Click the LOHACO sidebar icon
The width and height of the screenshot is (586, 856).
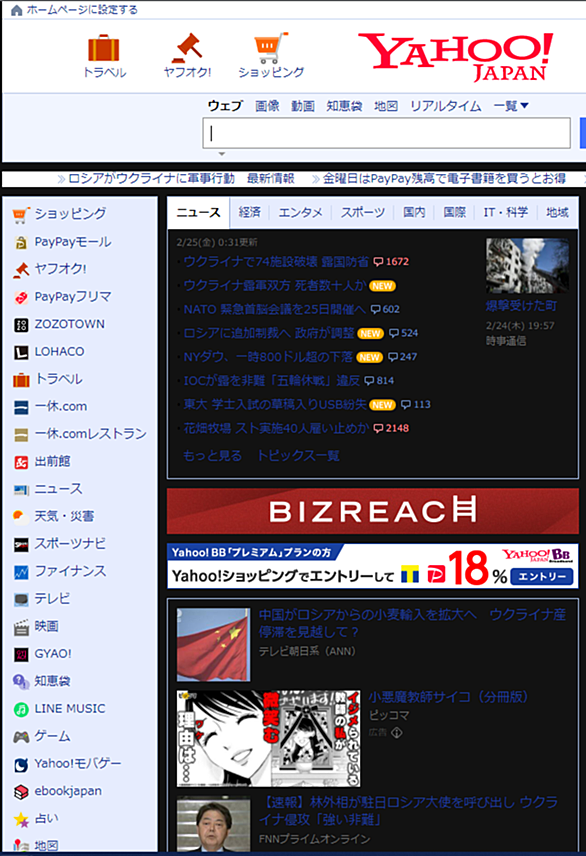tap(21, 352)
